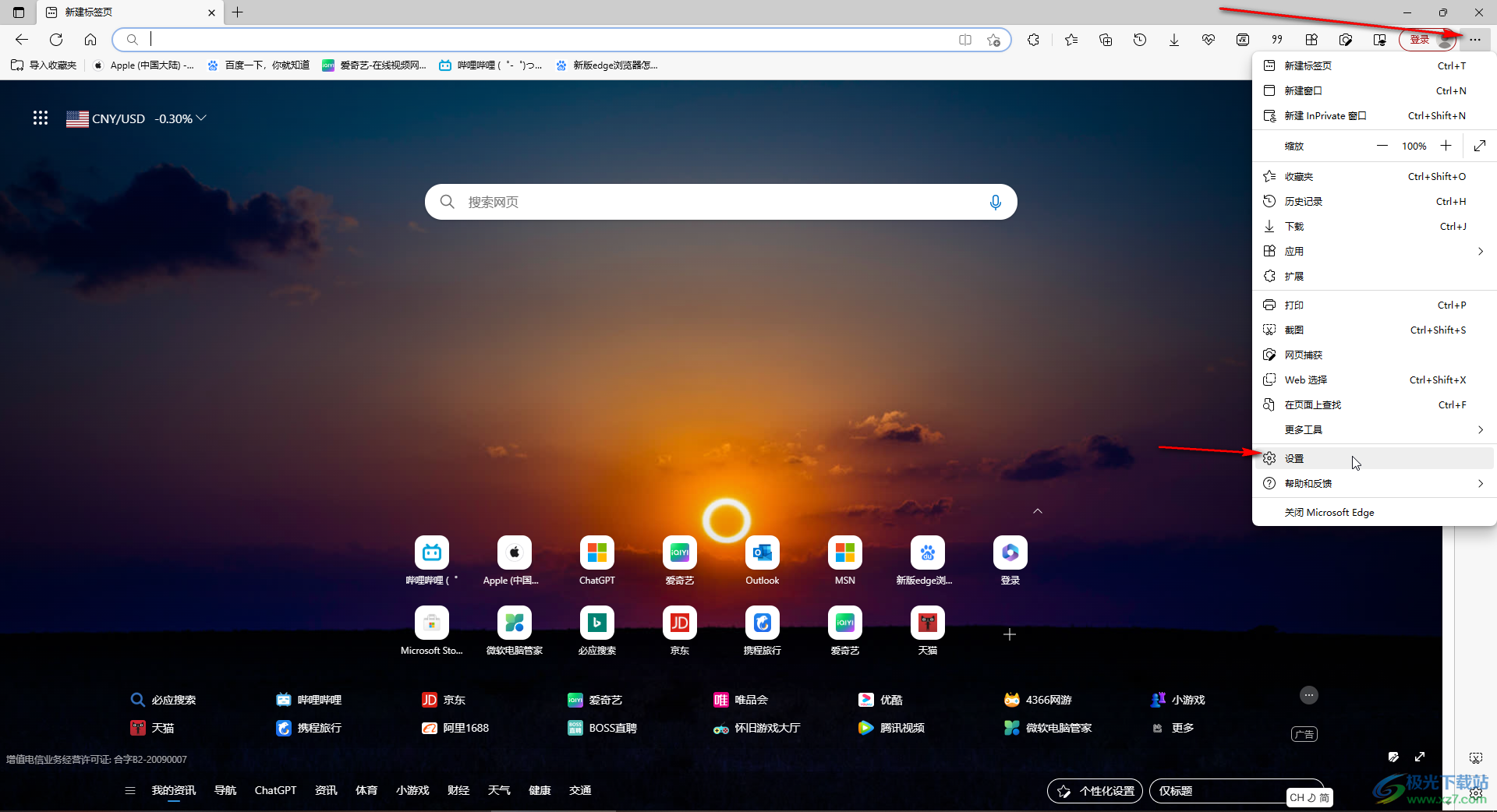Open a new tab with plus button
This screenshot has width=1497, height=812.
coord(238,12)
